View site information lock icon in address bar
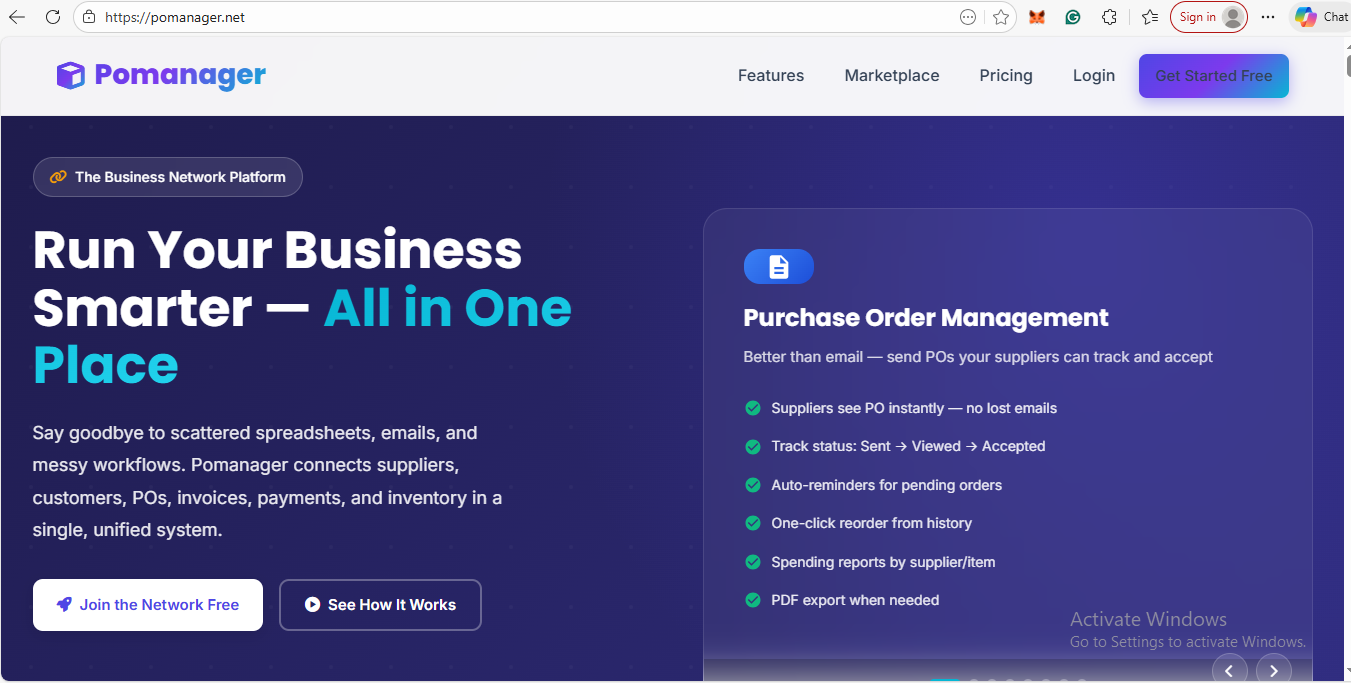The height and width of the screenshot is (683, 1351). click(x=89, y=17)
